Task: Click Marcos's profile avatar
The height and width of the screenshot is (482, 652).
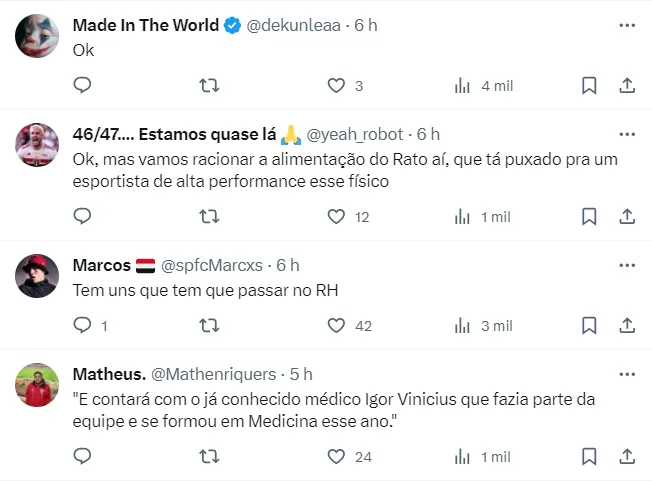Action: pyautogui.click(x=38, y=275)
